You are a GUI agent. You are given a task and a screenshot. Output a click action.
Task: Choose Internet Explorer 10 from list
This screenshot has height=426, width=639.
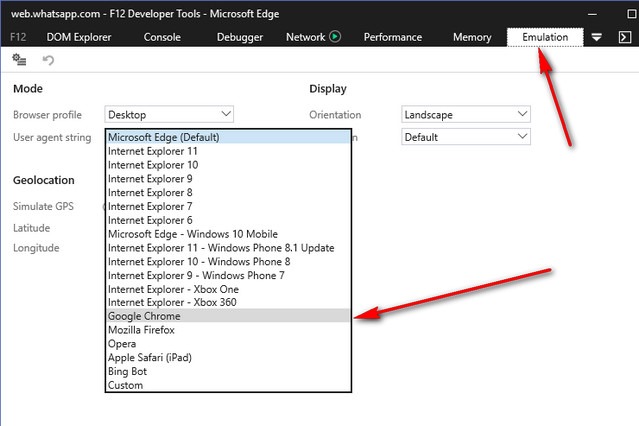(x=228, y=165)
